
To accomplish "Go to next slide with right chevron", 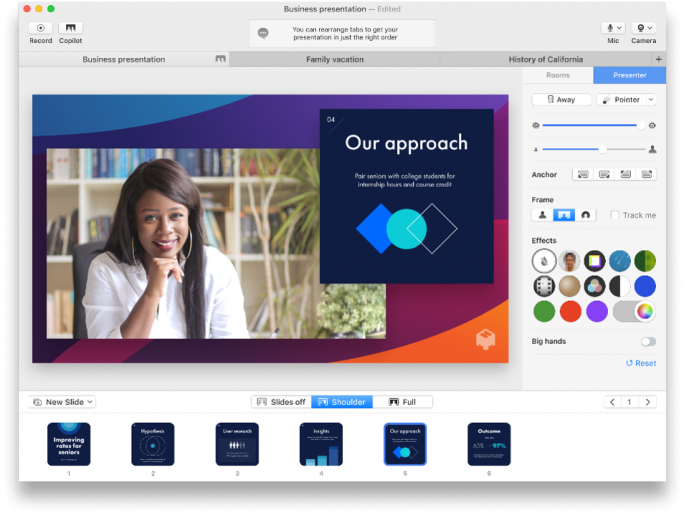I will [x=648, y=402].
